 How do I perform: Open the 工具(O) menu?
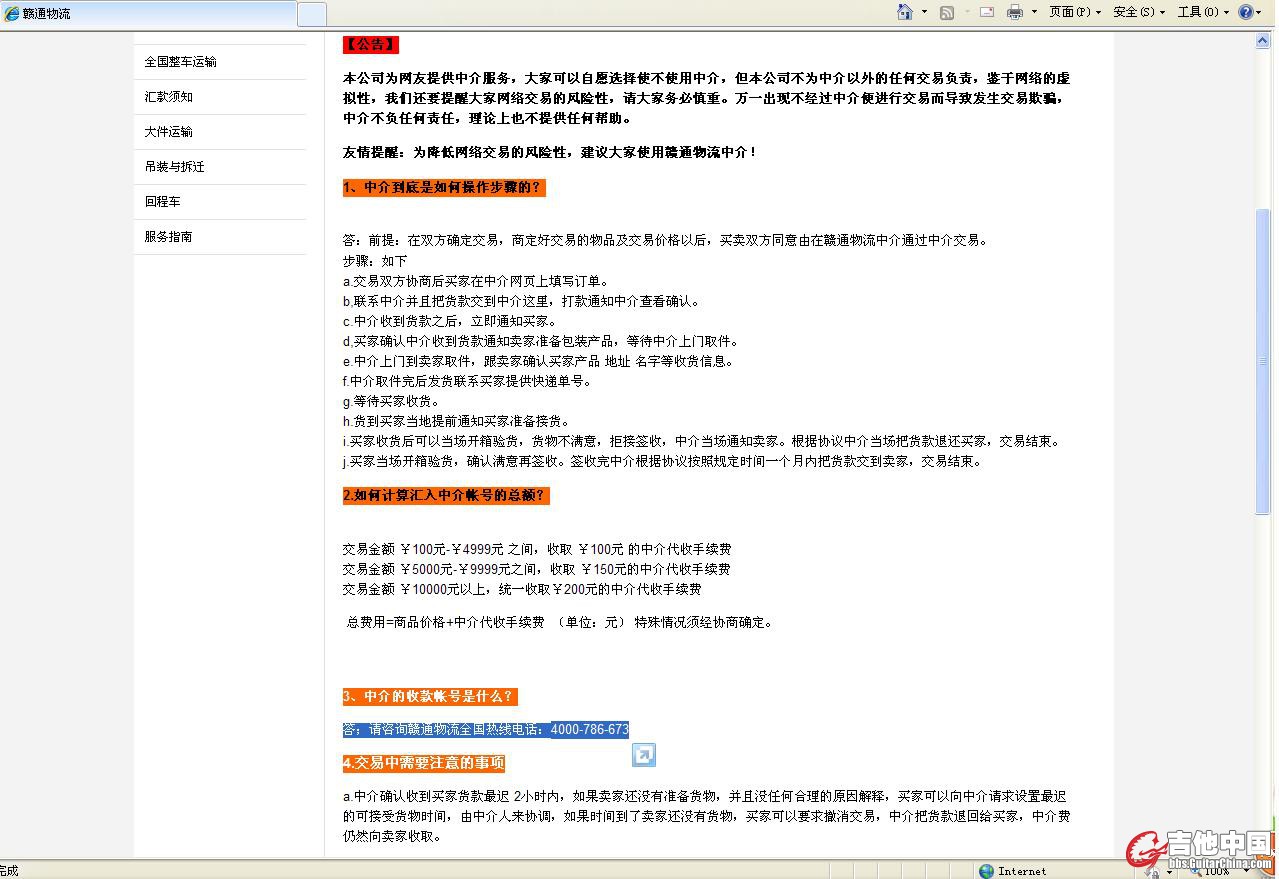point(1203,12)
